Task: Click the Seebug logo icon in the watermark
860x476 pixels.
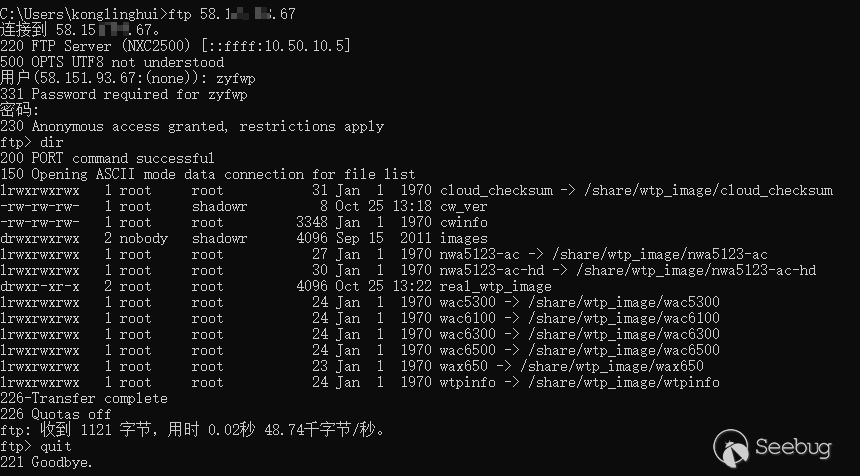Action: click(733, 448)
